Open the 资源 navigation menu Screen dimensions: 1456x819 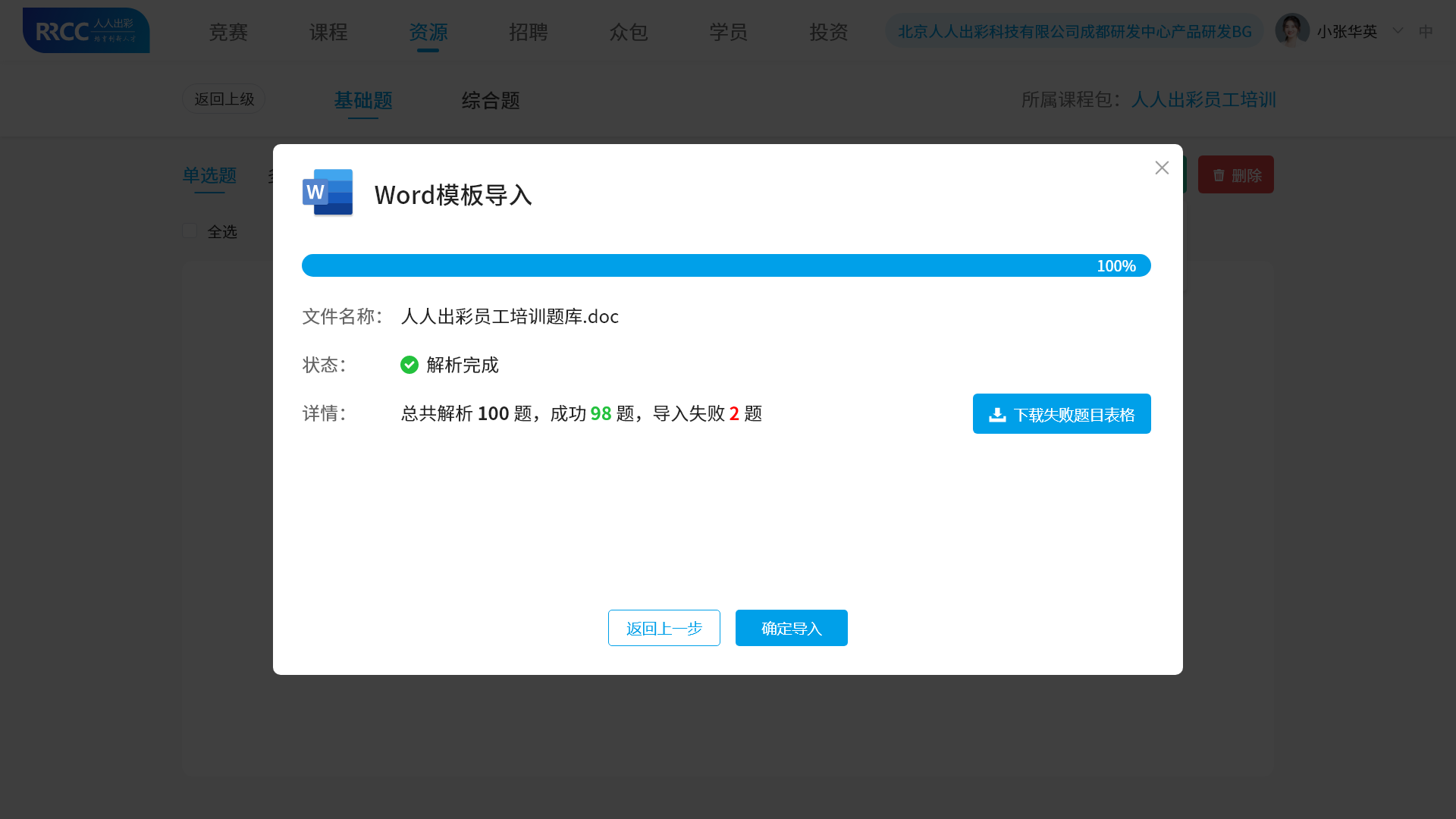tap(428, 32)
